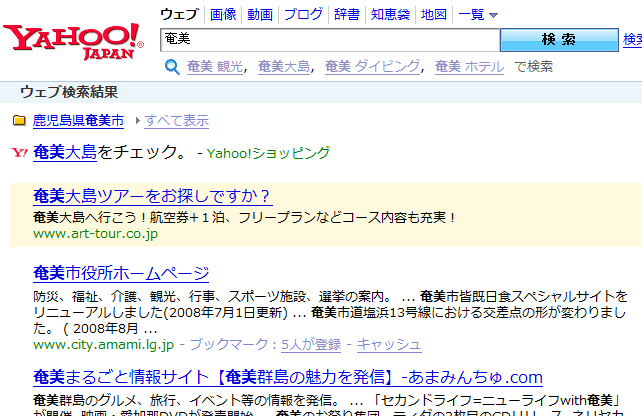Open the 奄美まるごと情報サイト あまみんちゅ.com result

[x=288, y=377]
